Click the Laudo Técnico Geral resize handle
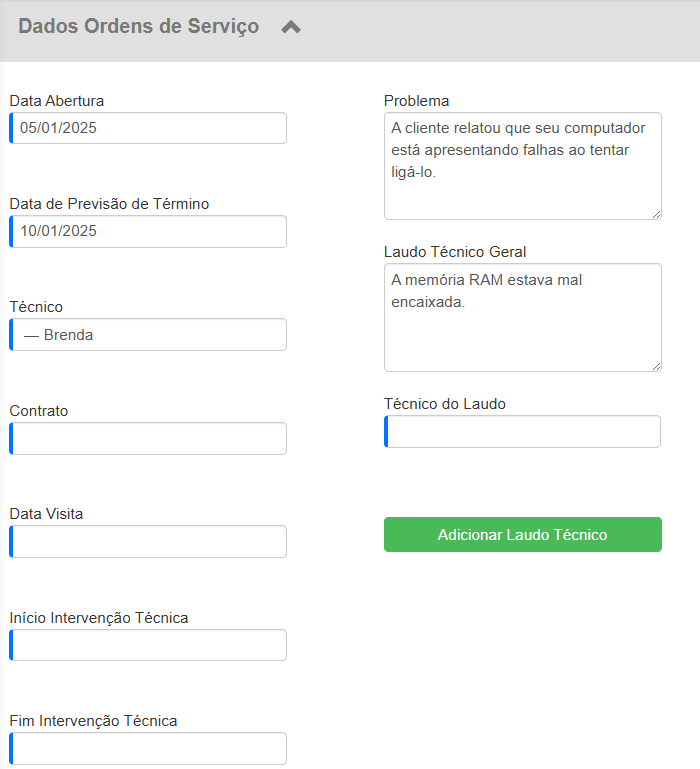 656,366
